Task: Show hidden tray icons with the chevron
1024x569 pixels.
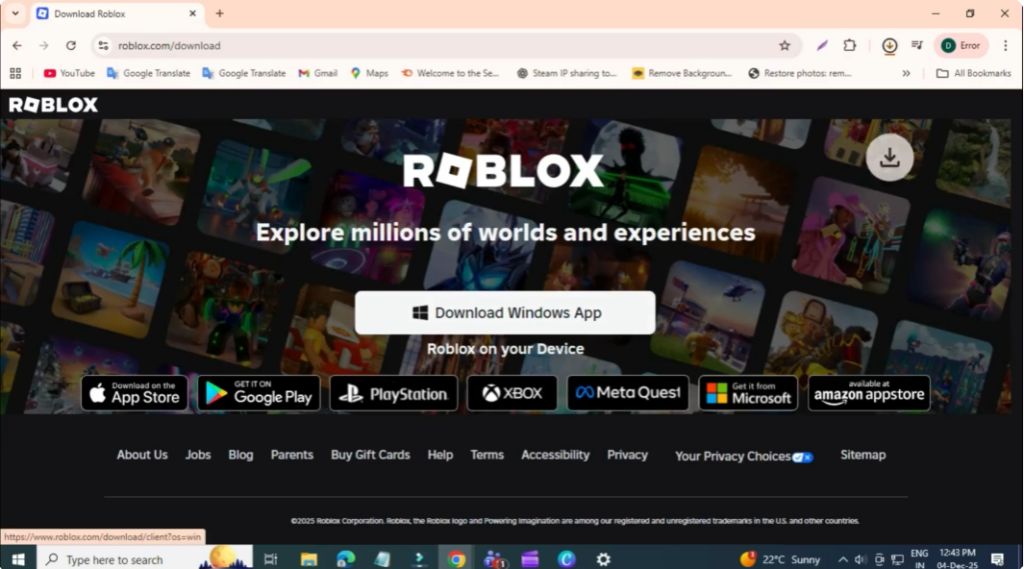Action: pos(843,560)
